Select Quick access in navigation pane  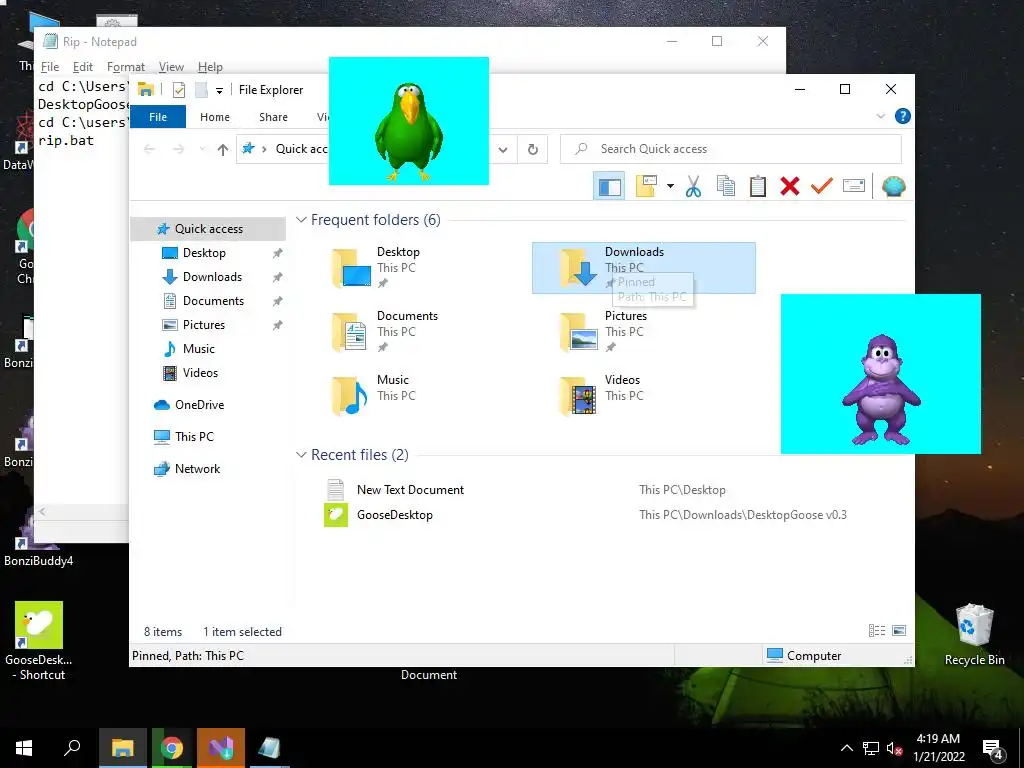coord(208,229)
